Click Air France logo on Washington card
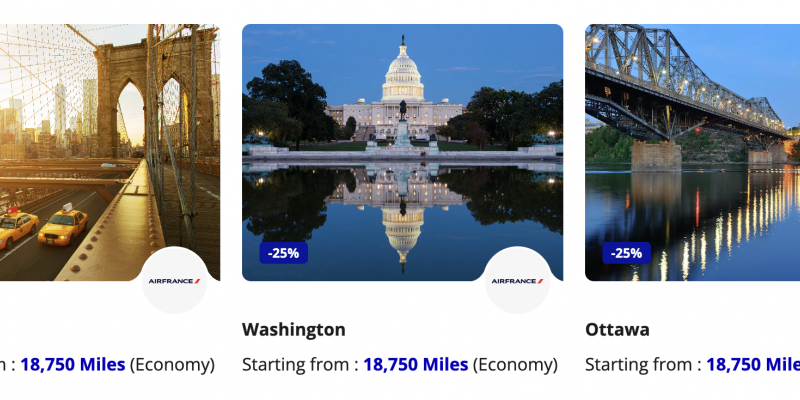 [517, 281]
